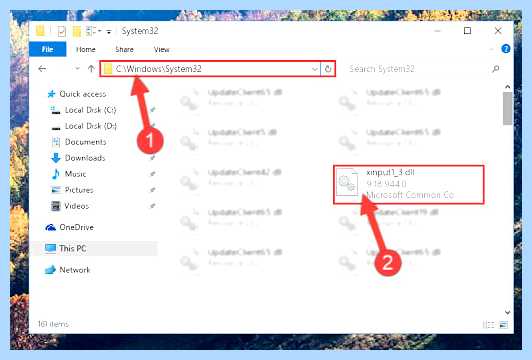Open the recent locations dropdown arrow
Screen dimensions: 532x360
pyautogui.click(x=77, y=69)
